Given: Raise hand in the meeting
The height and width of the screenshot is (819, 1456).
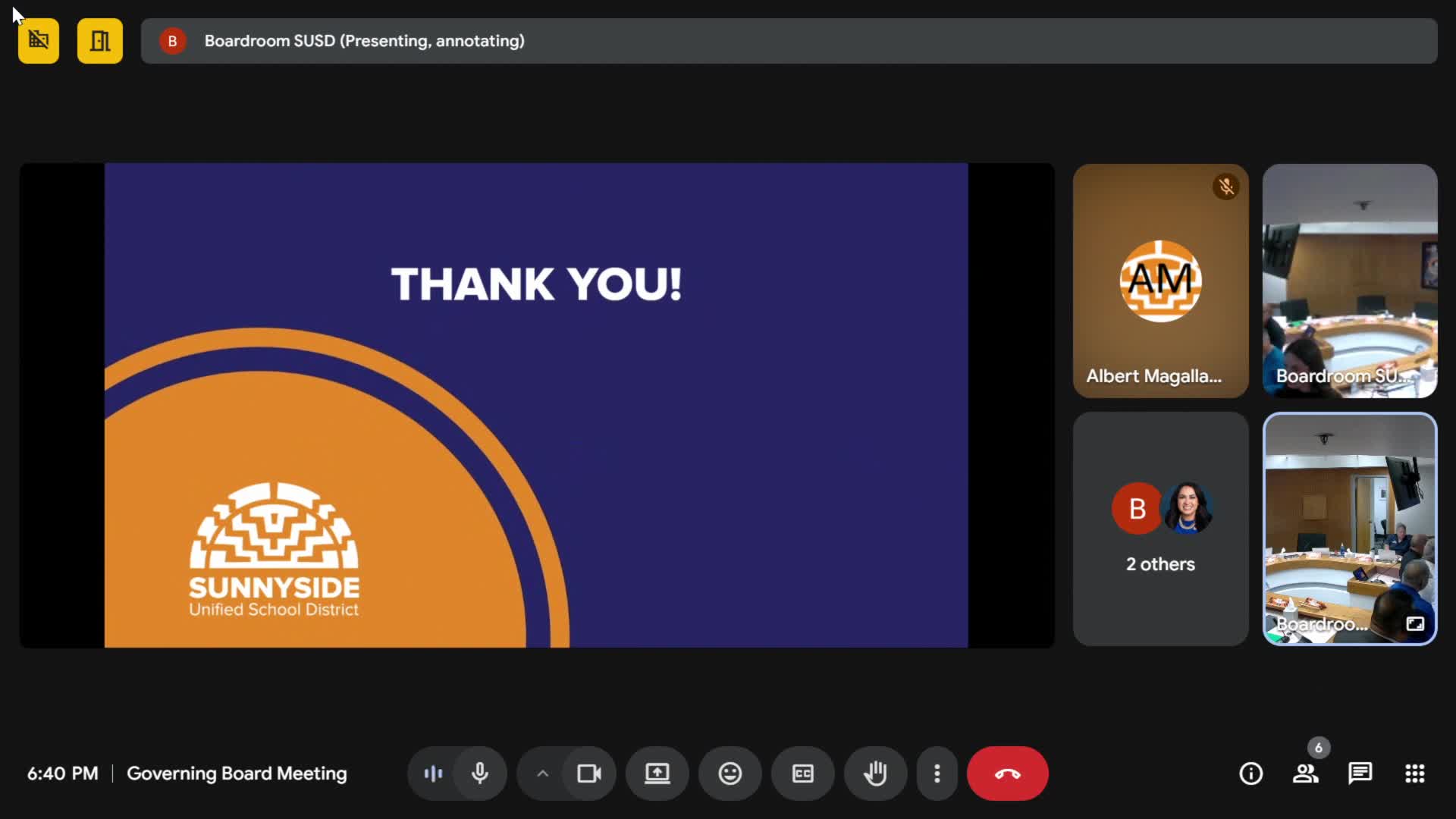Looking at the screenshot, I should [x=875, y=773].
